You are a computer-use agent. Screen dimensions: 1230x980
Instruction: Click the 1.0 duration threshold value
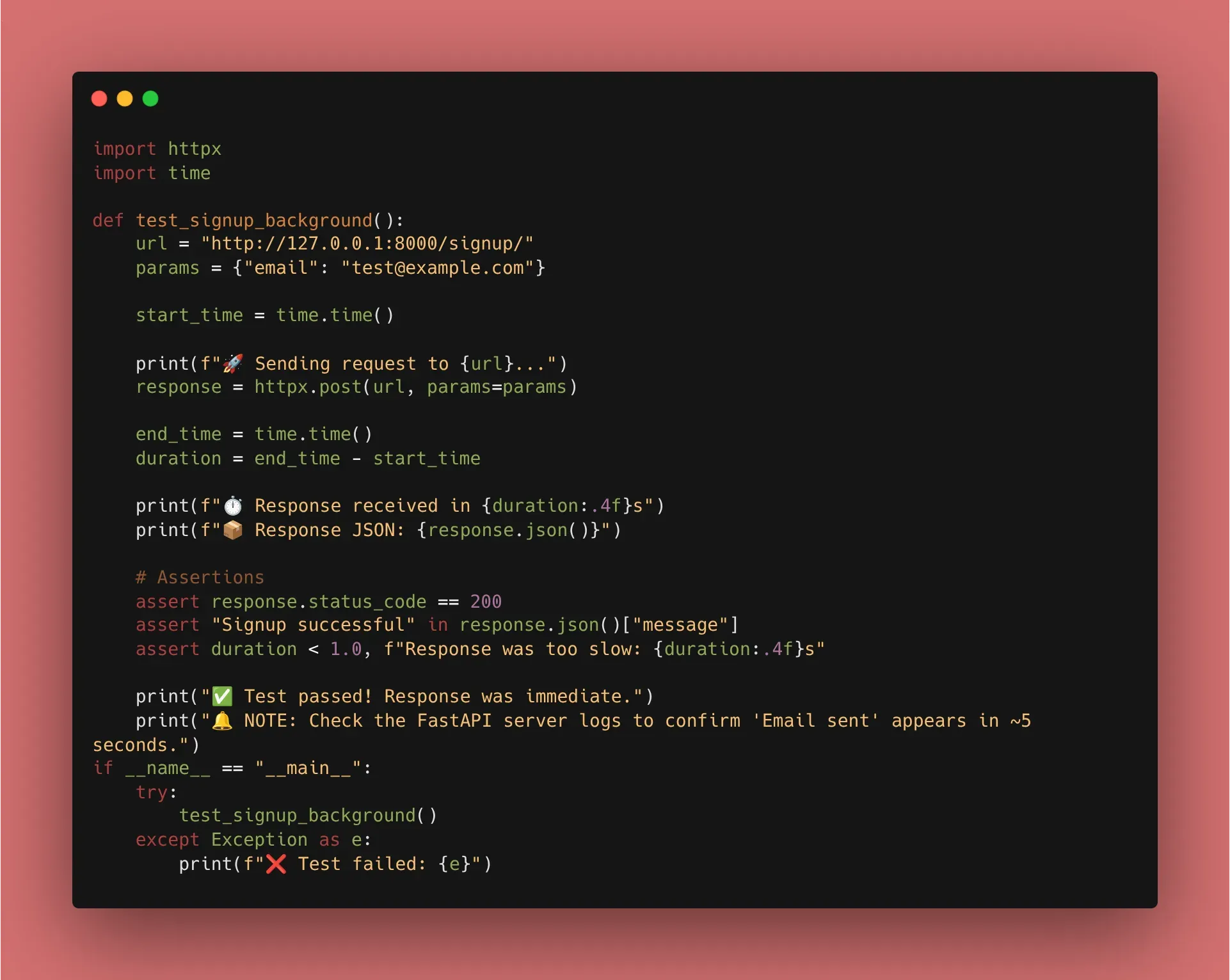click(346, 649)
